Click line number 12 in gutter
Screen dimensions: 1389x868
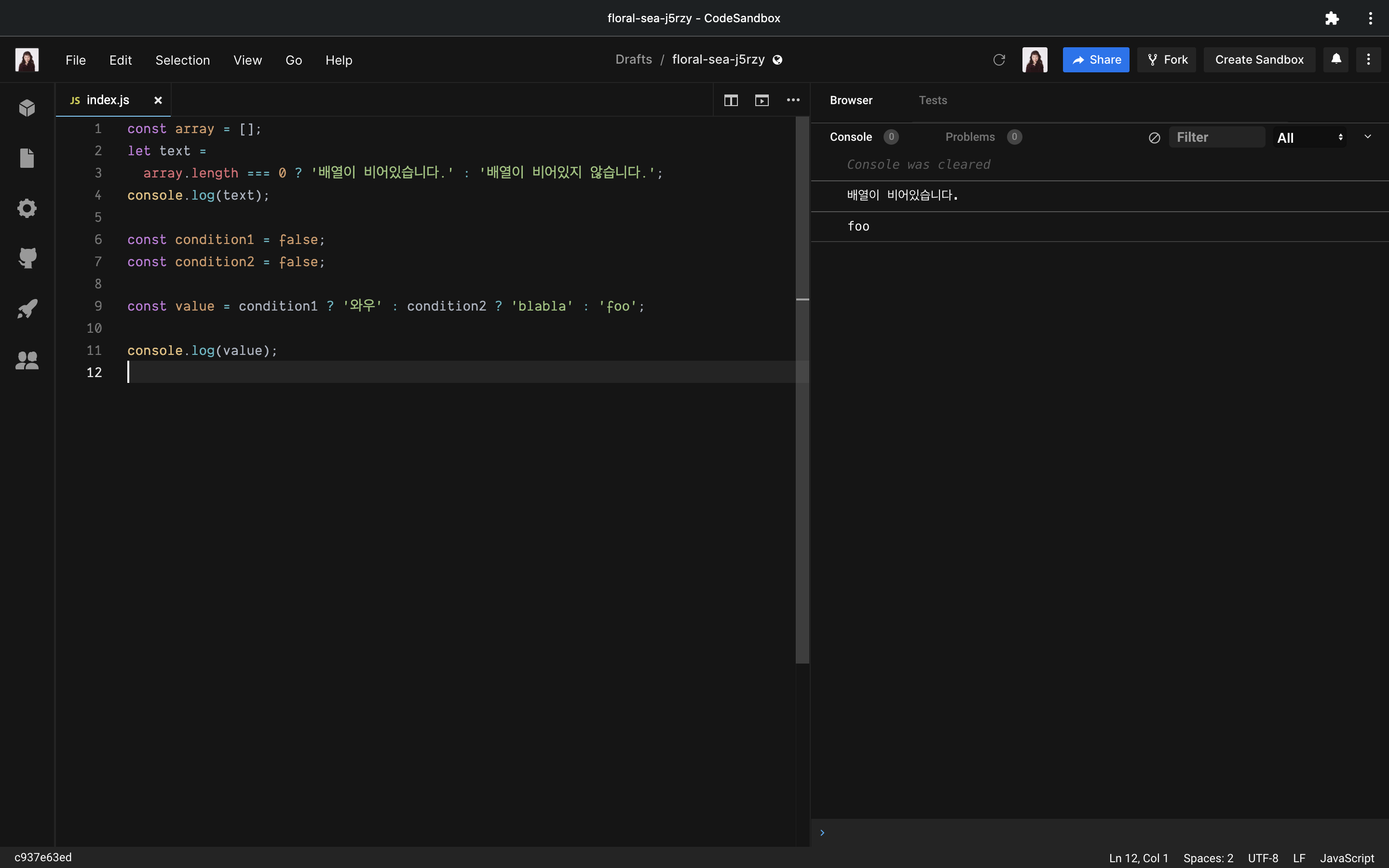(x=94, y=373)
